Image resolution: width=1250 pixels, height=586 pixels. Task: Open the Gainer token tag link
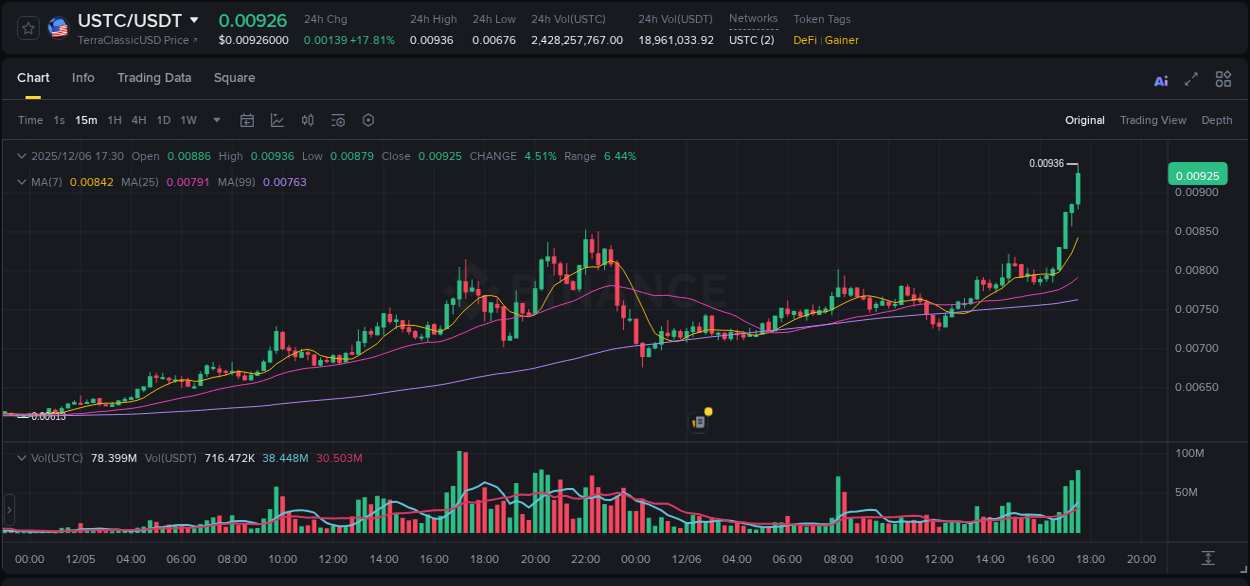tap(841, 41)
